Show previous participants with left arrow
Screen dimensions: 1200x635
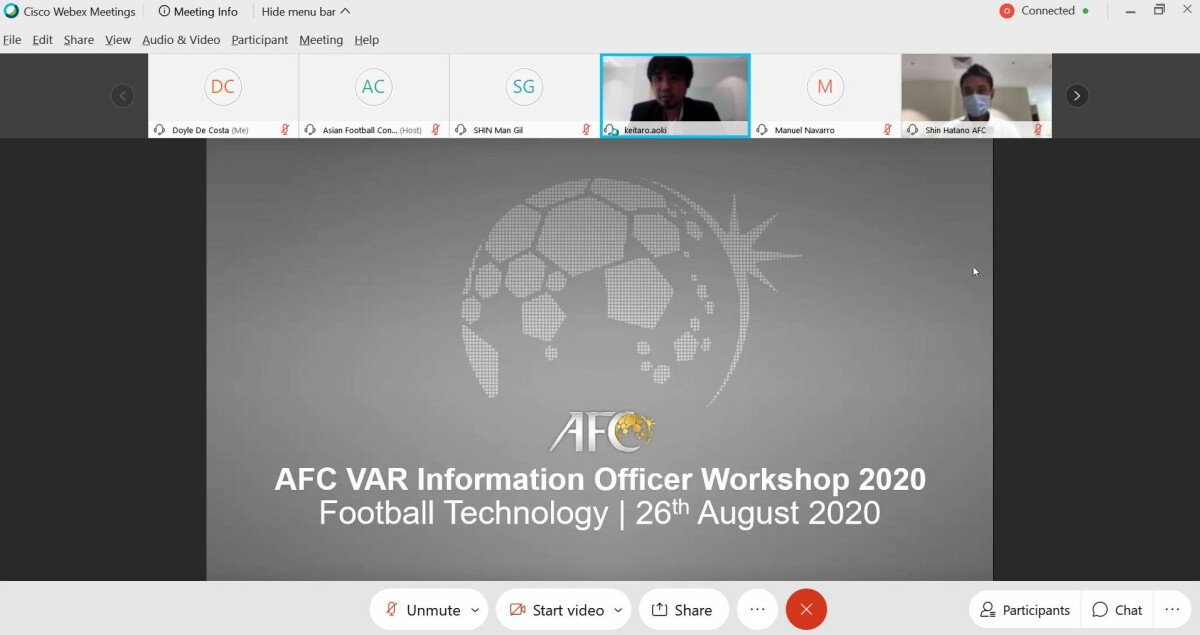coord(122,96)
